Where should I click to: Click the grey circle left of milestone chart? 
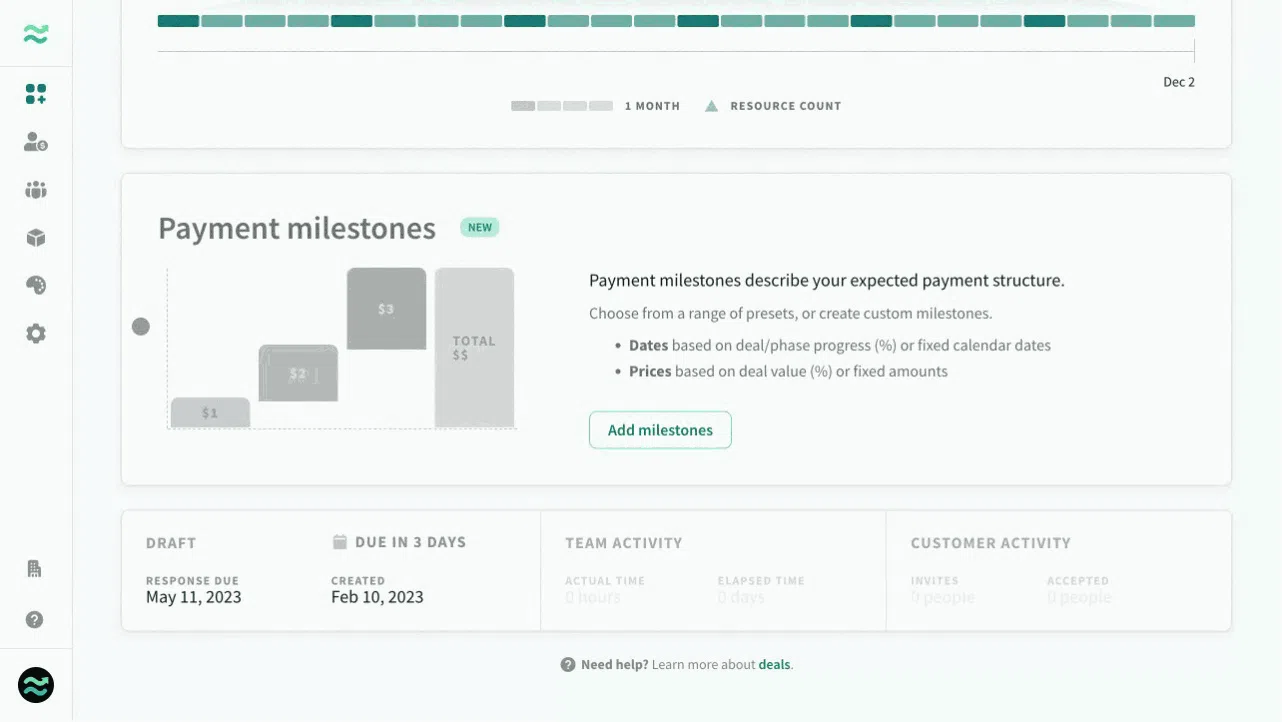[141, 326]
